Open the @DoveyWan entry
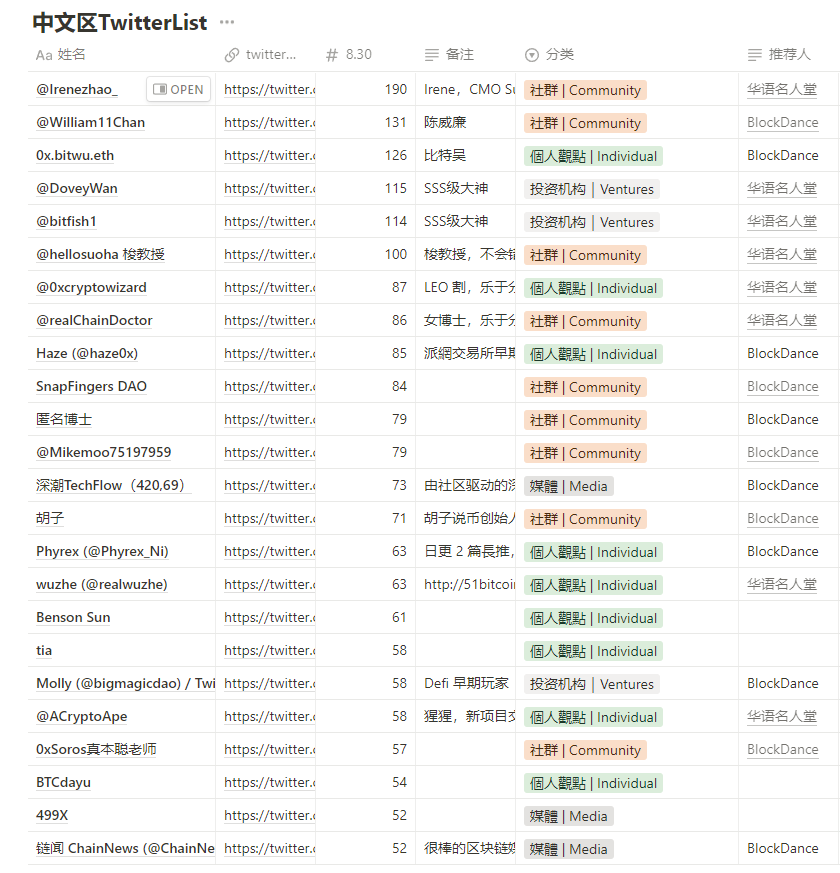 (x=77, y=188)
